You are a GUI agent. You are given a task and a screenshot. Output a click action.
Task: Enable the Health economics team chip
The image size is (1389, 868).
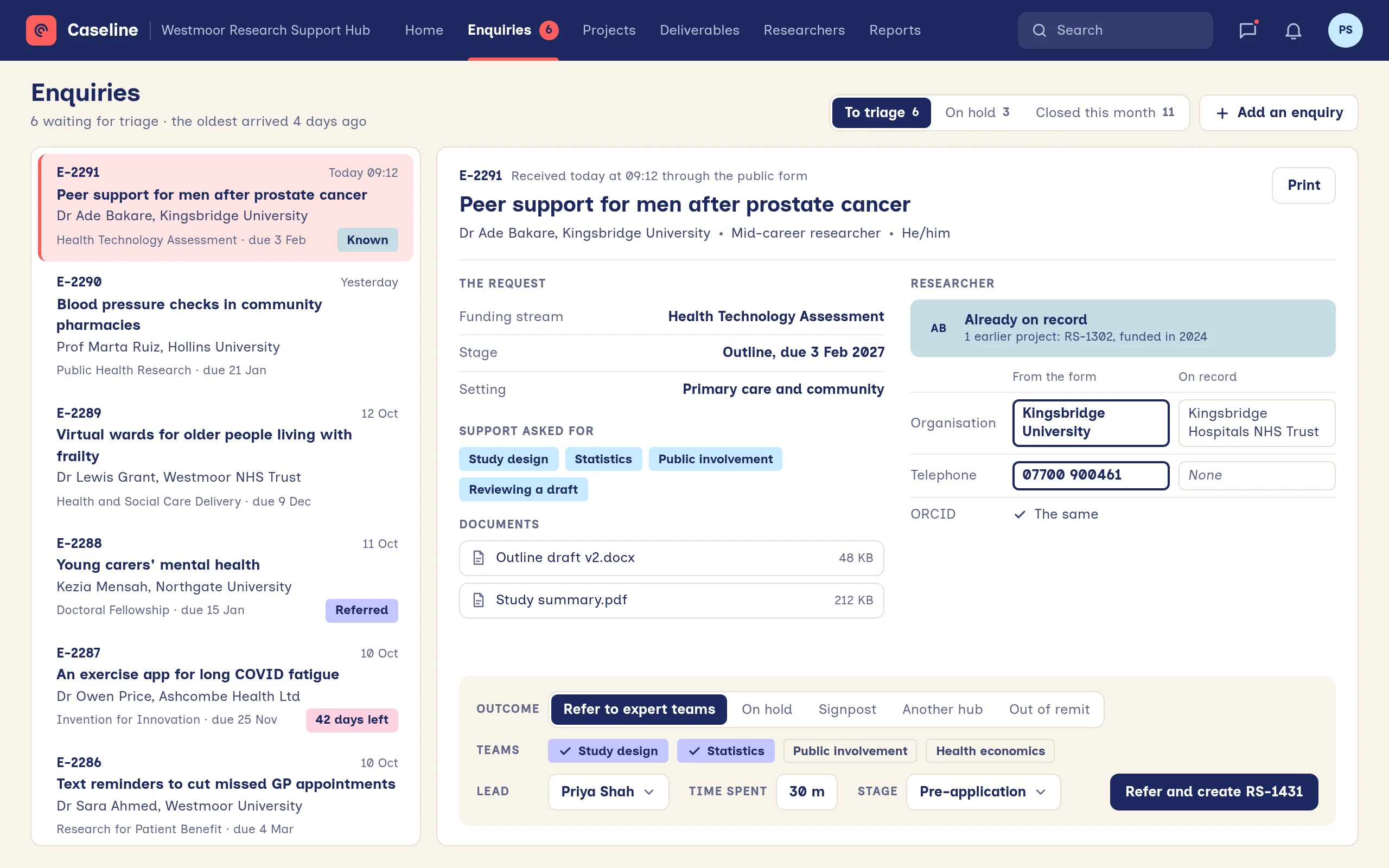(990, 751)
